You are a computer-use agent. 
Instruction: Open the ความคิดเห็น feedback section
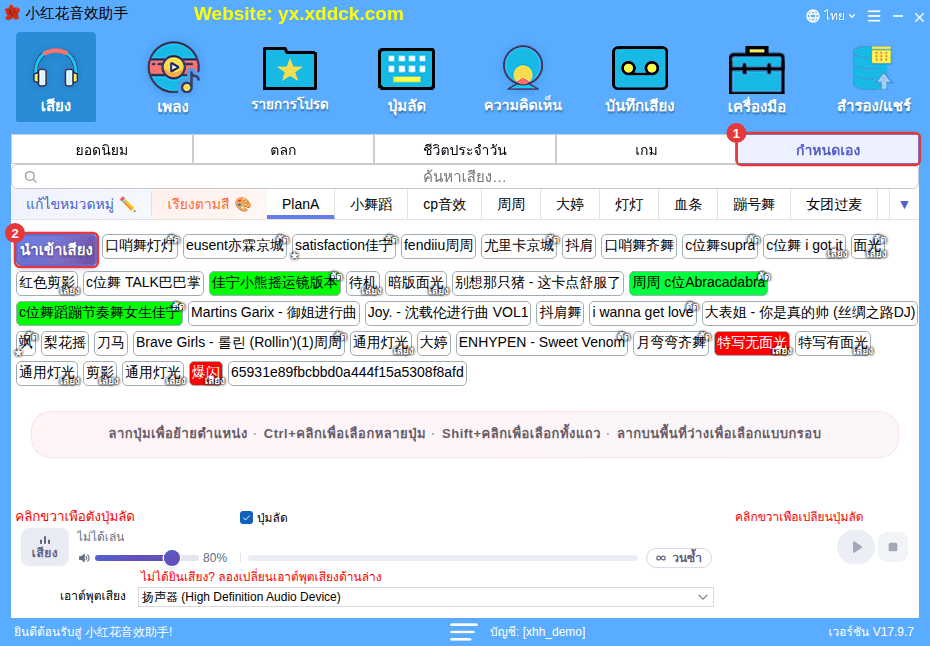pos(523,77)
